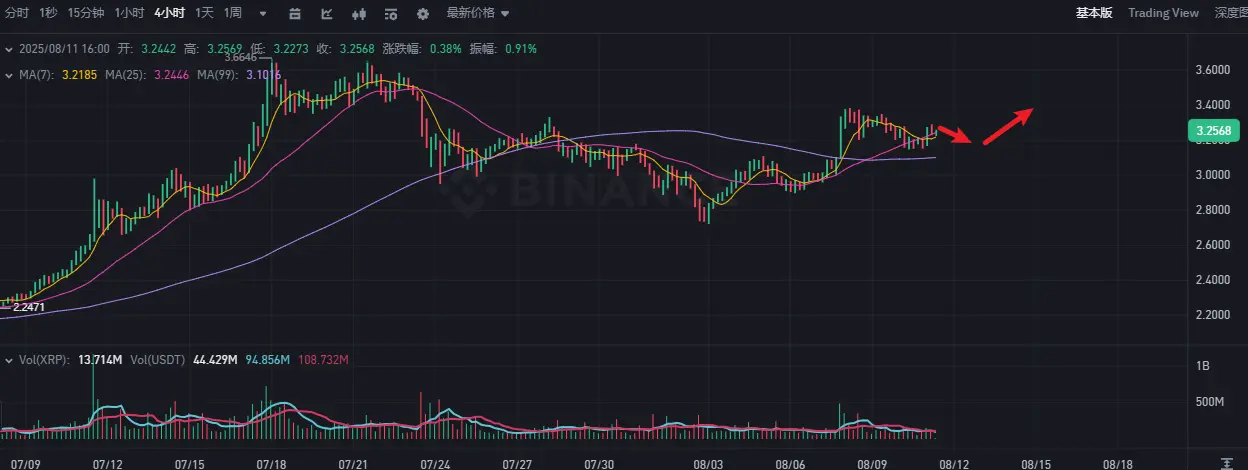Switch to 15分钟 interval

[85, 13]
